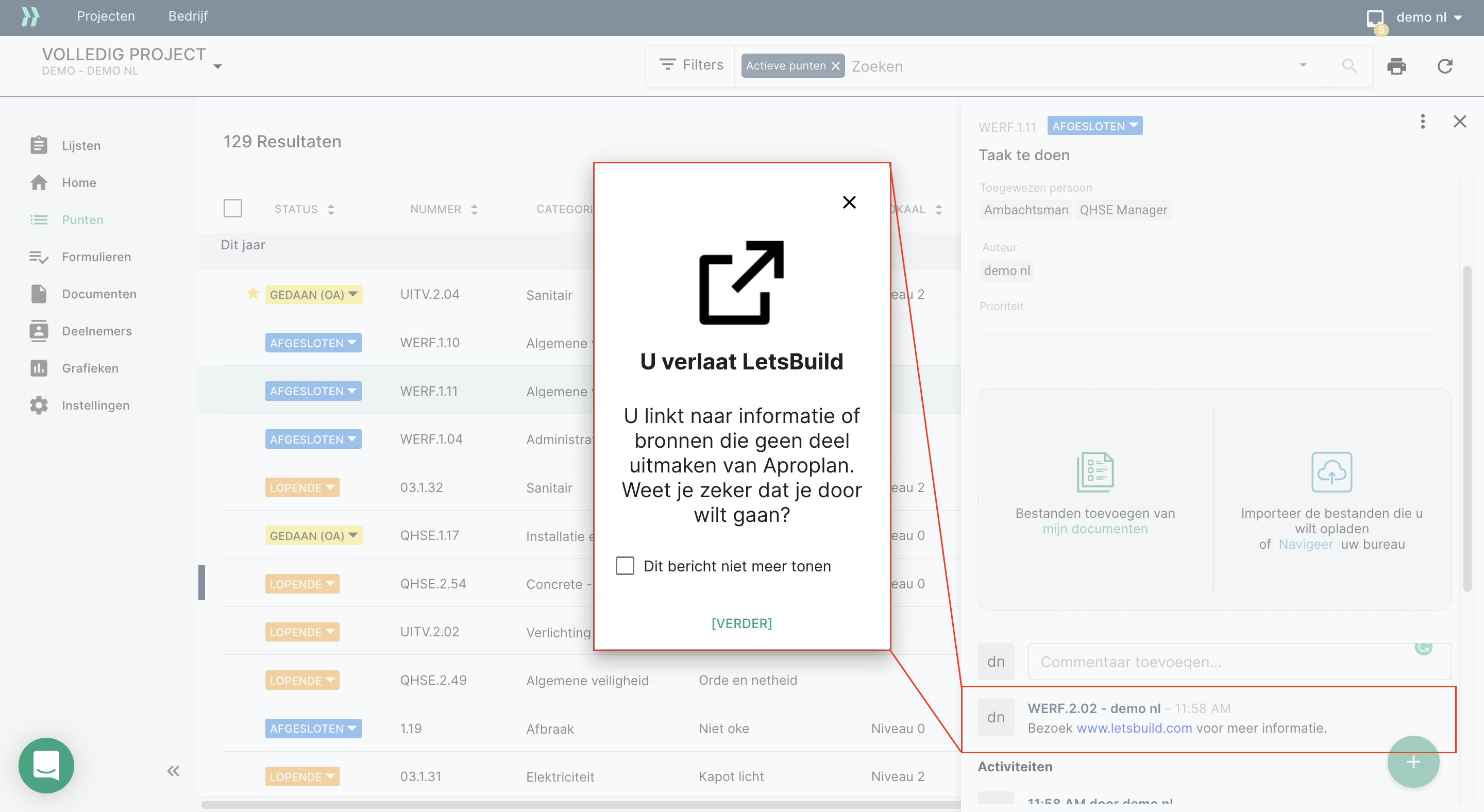Go to Home in the sidebar
This screenshot has width=1484, height=812.
[63, 182]
